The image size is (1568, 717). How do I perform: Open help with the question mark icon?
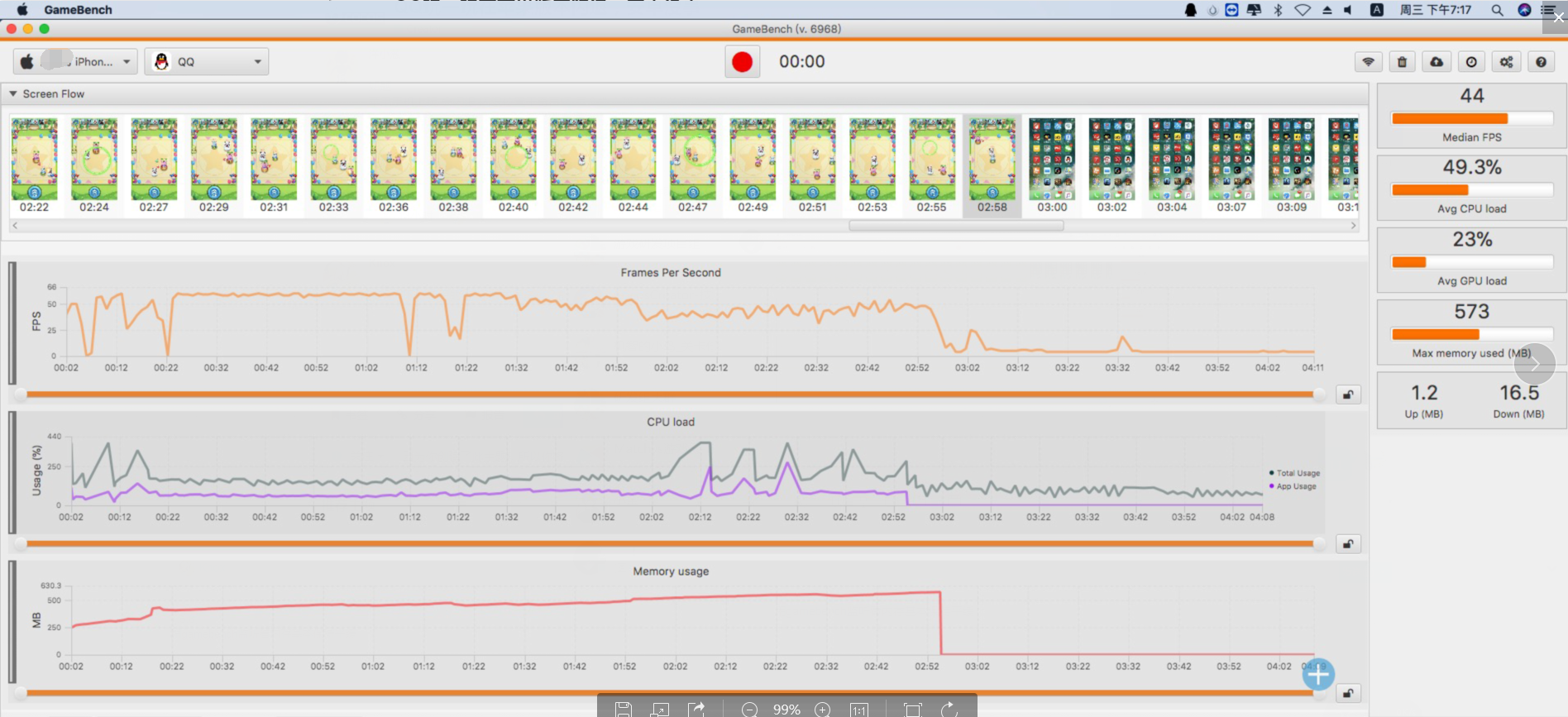(x=1542, y=62)
